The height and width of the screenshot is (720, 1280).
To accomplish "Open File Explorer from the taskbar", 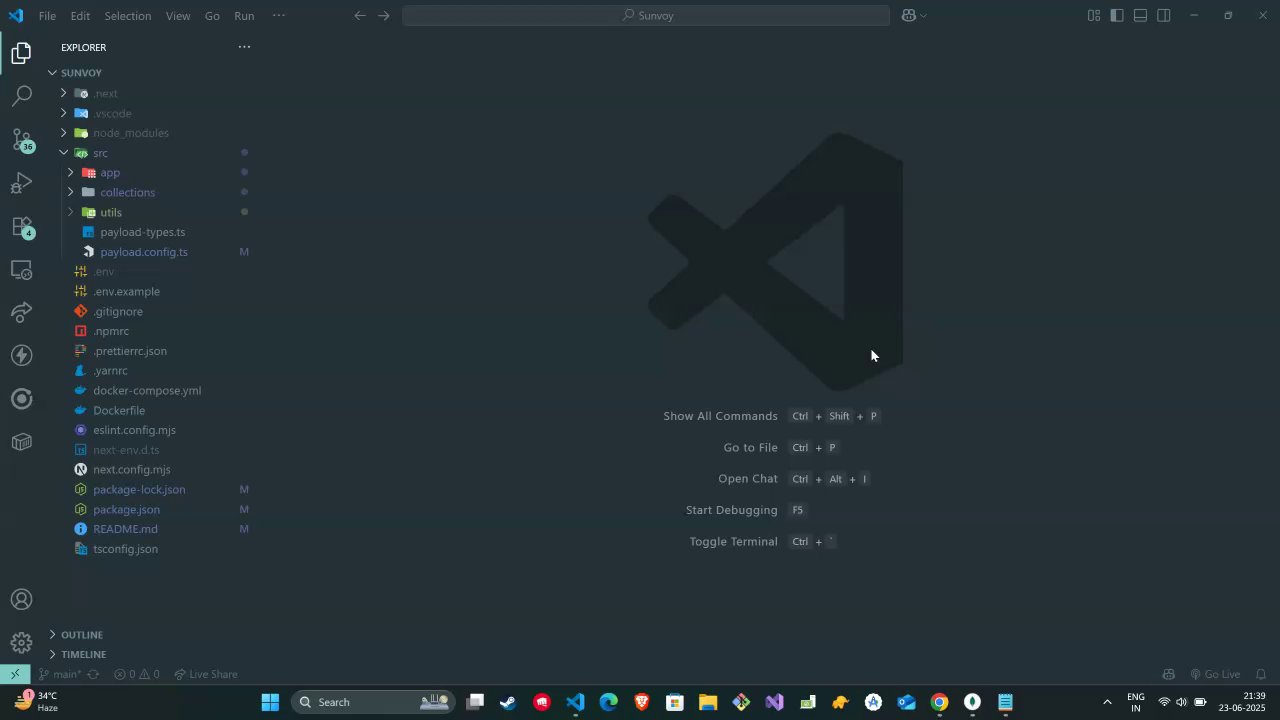I will click(x=708, y=702).
